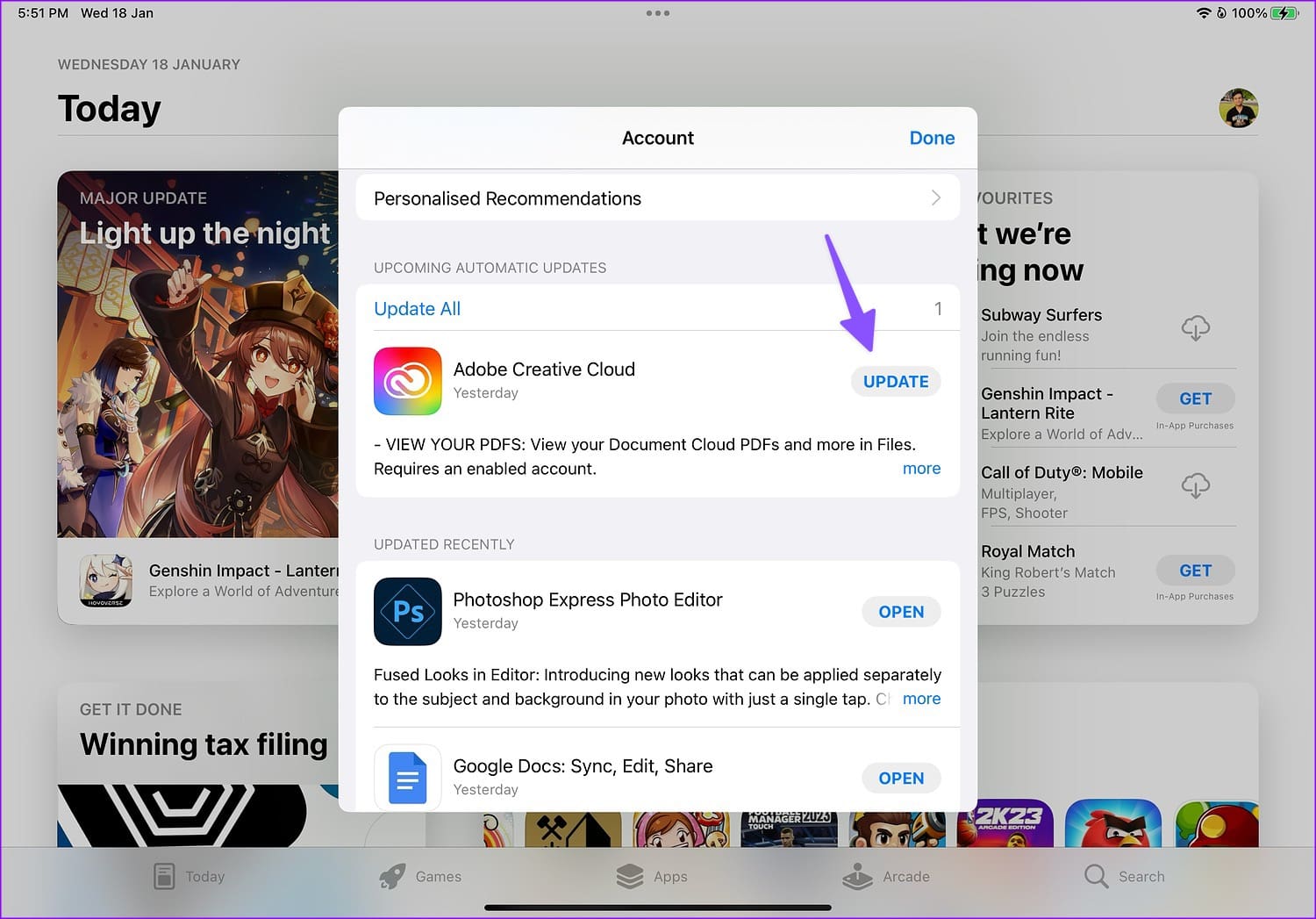Open Google Docs app
This screenshot has width=1316, height=919.
pyautogui.click(x=901, y=779)
